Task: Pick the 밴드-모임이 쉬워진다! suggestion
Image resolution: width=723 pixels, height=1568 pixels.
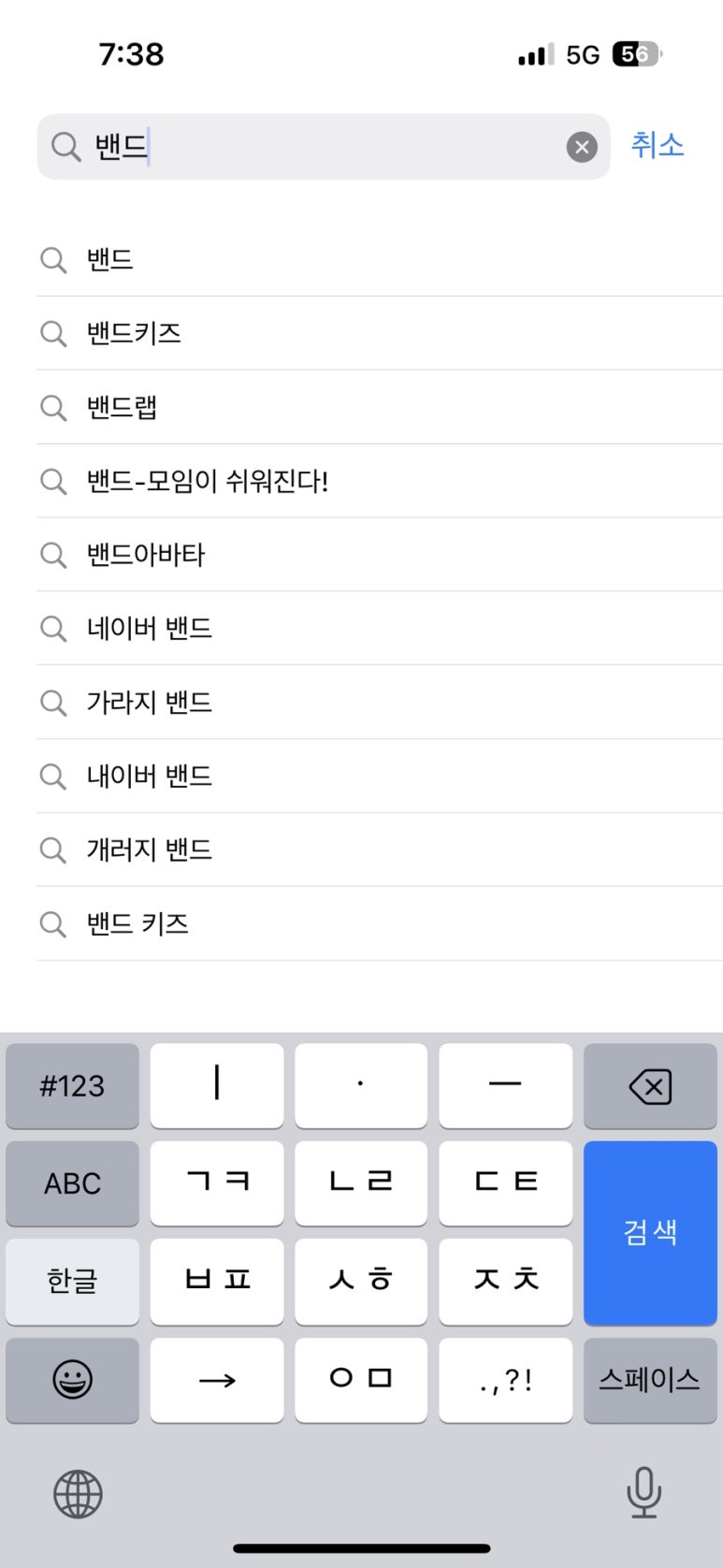Action: 208,481
